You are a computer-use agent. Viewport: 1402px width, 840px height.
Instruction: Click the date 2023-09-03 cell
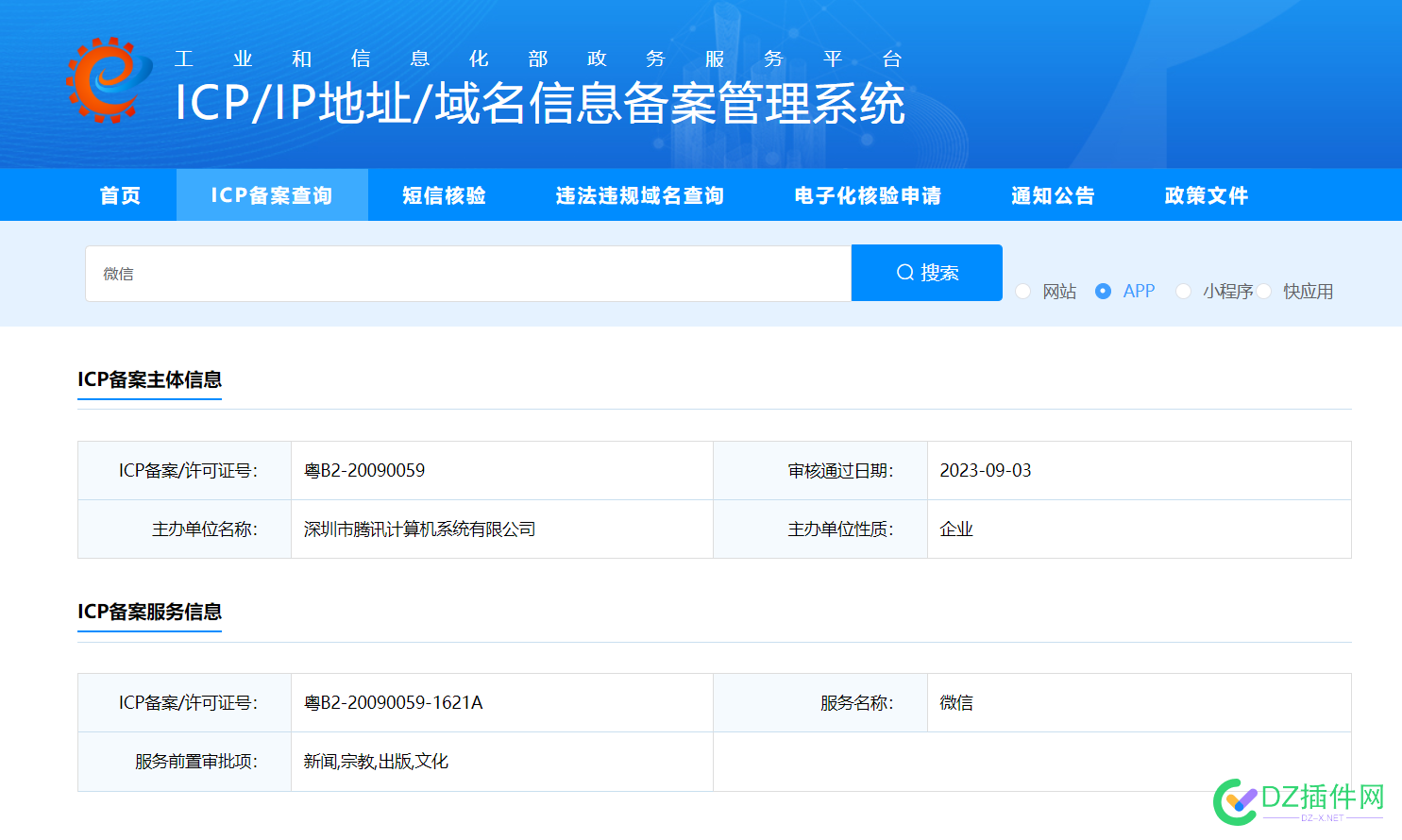pyautogui.click(x=1140, y=471)
